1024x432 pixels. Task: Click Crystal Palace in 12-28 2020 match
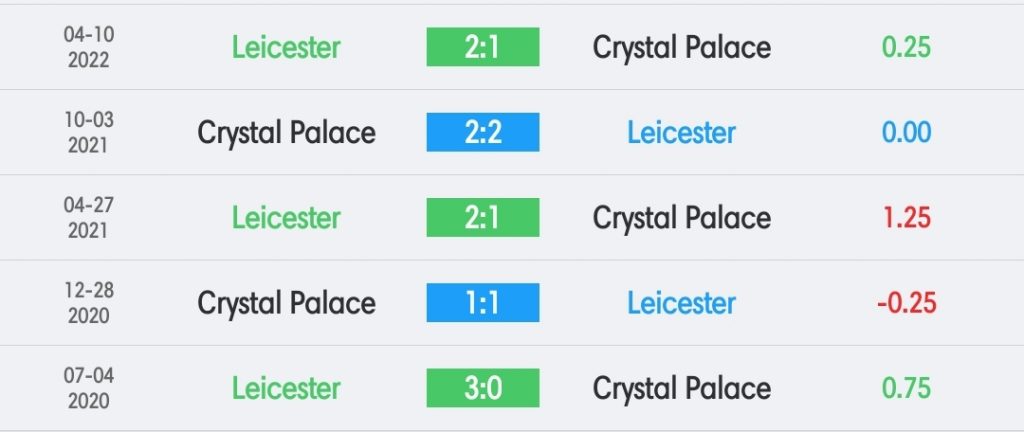[x=286, y=303]
